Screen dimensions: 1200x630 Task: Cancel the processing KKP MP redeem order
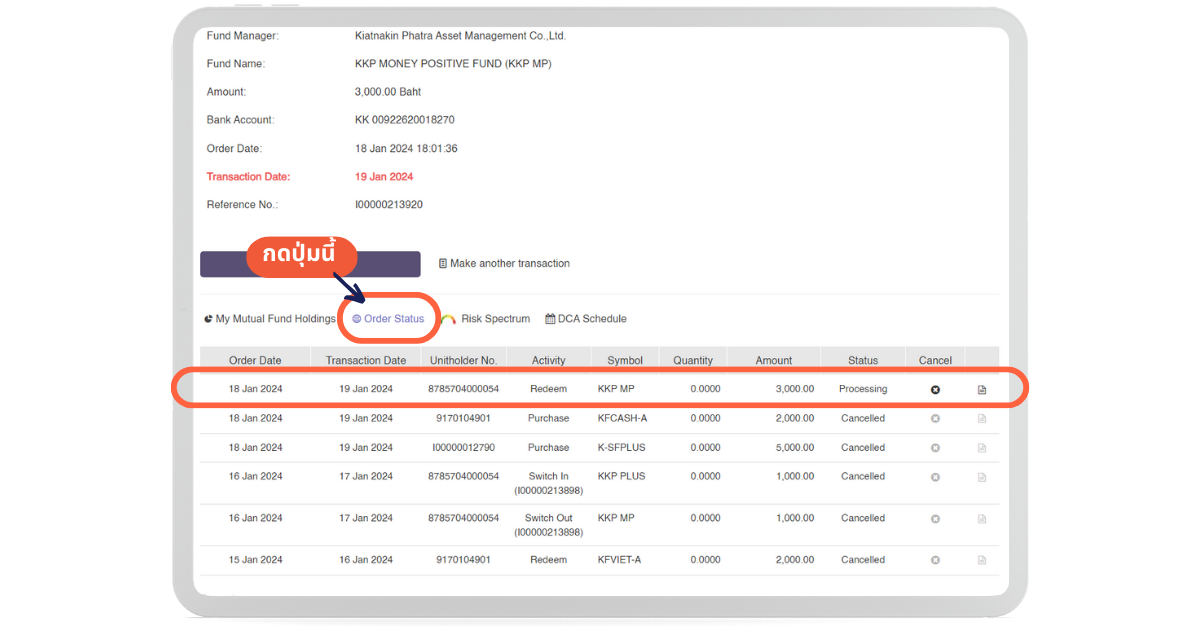[935, 390]
